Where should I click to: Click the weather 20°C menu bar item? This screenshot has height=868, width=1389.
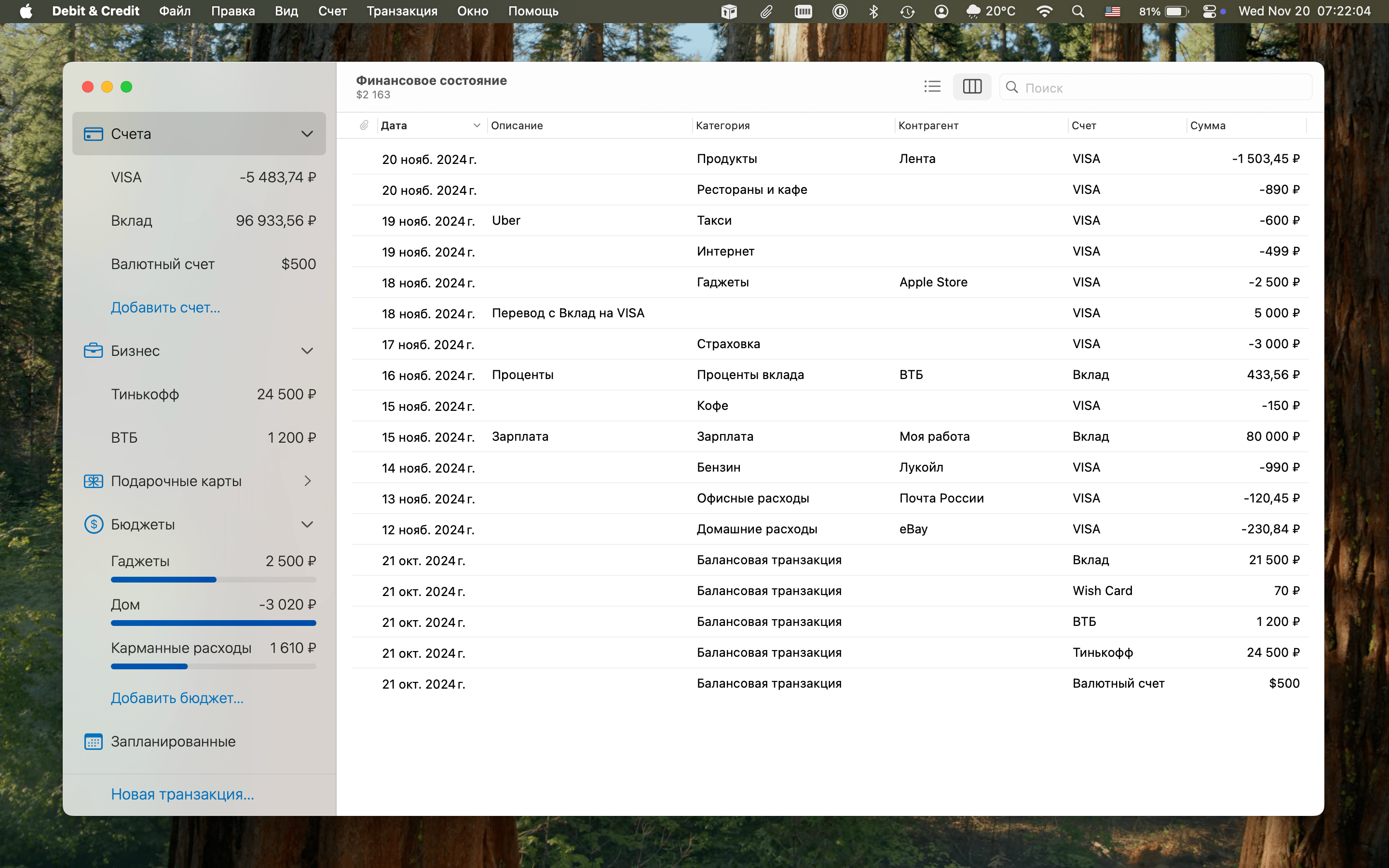pos(991,11)
